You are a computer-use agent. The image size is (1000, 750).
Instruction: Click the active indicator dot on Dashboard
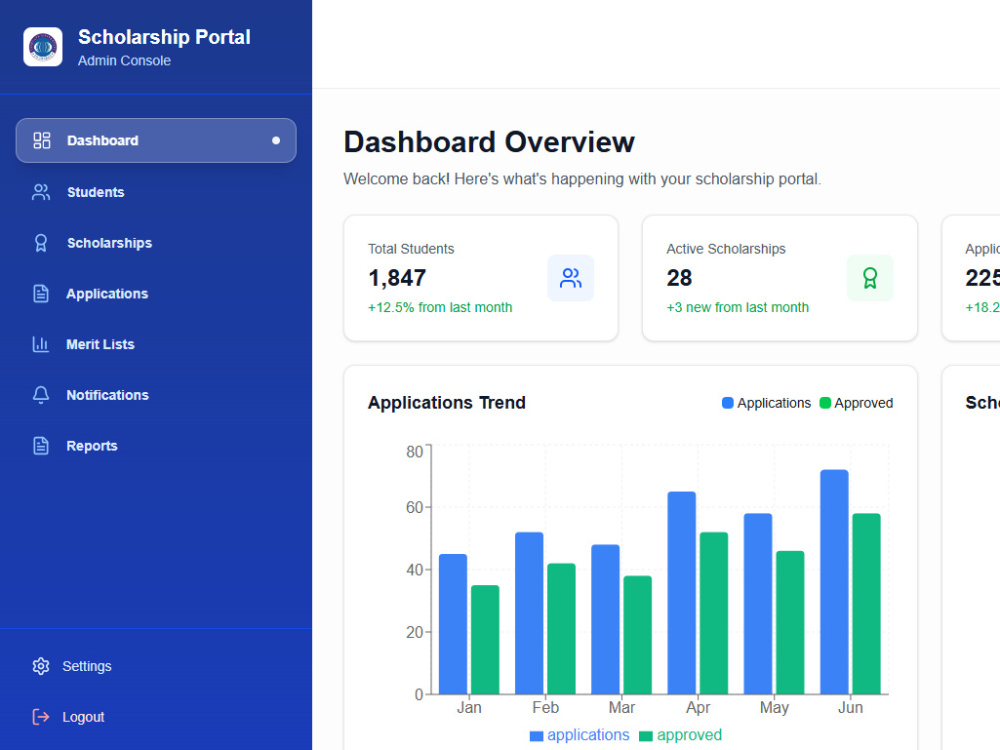[x=276, y=140]
